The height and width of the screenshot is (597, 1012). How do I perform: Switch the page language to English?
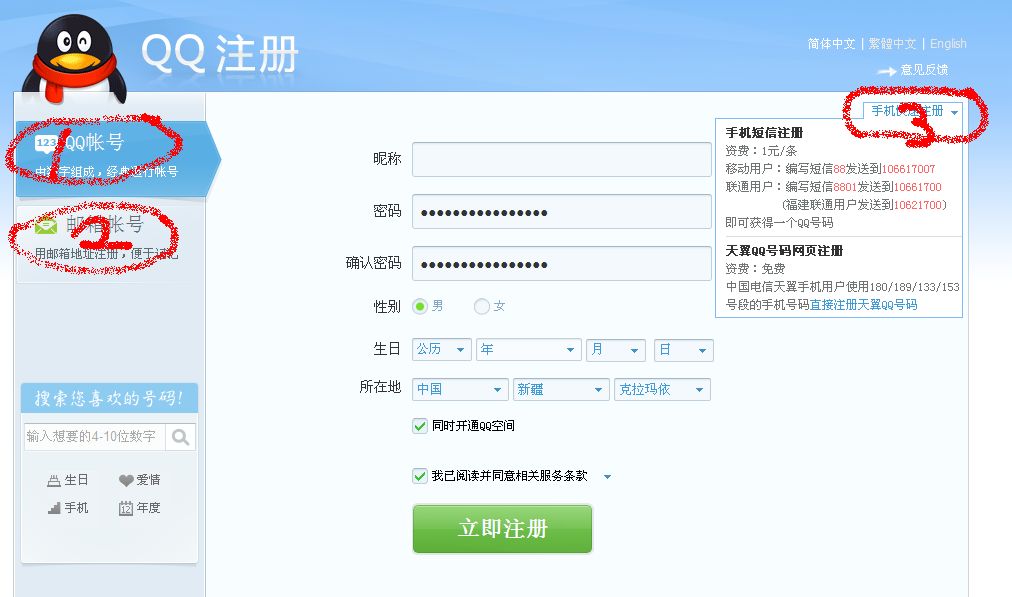[x=948, y=43]
